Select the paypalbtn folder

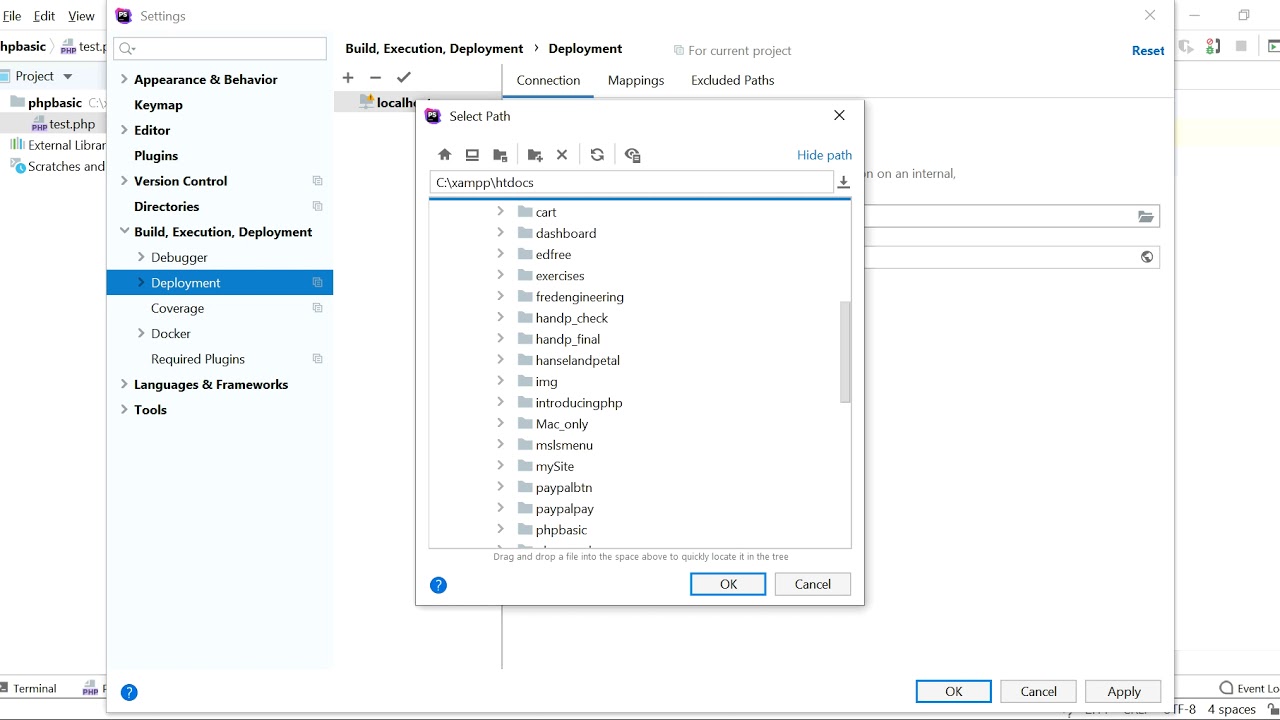pyautogui.click(x=564, y=488)
